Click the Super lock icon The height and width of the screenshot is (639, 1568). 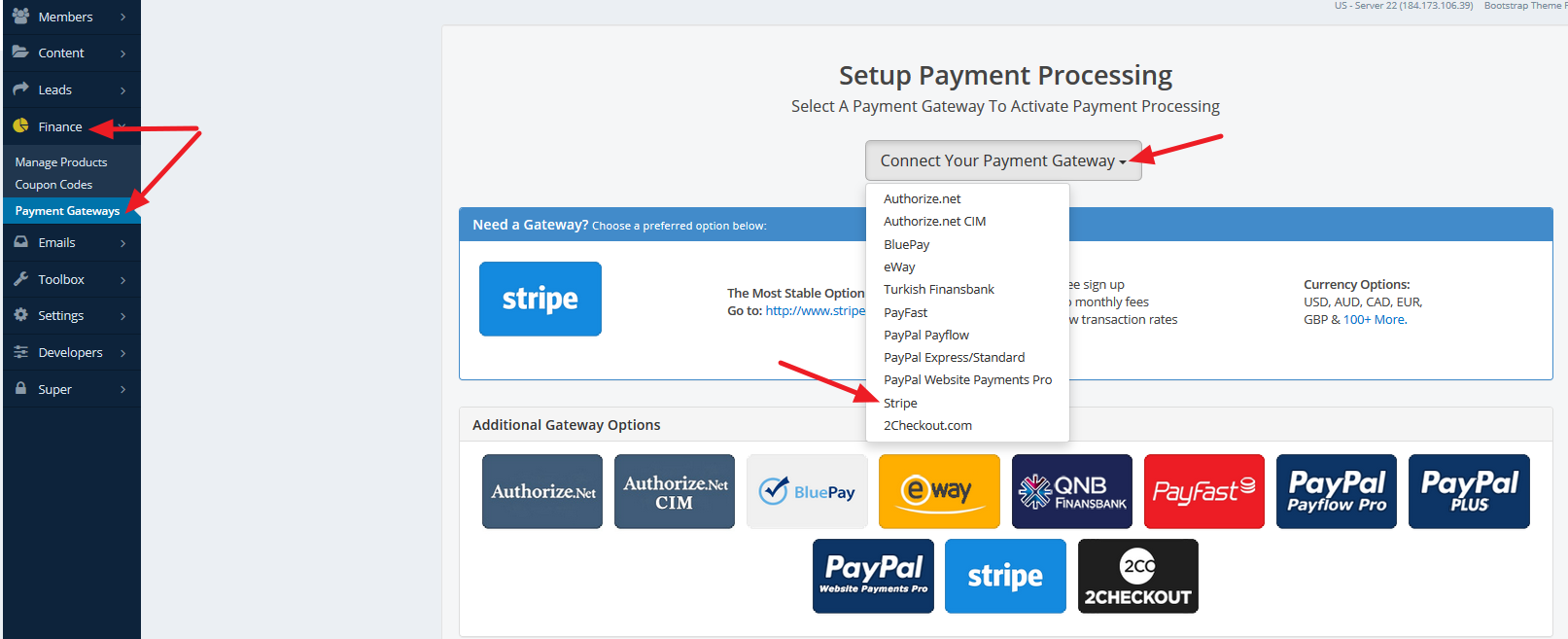click(20, 388)
